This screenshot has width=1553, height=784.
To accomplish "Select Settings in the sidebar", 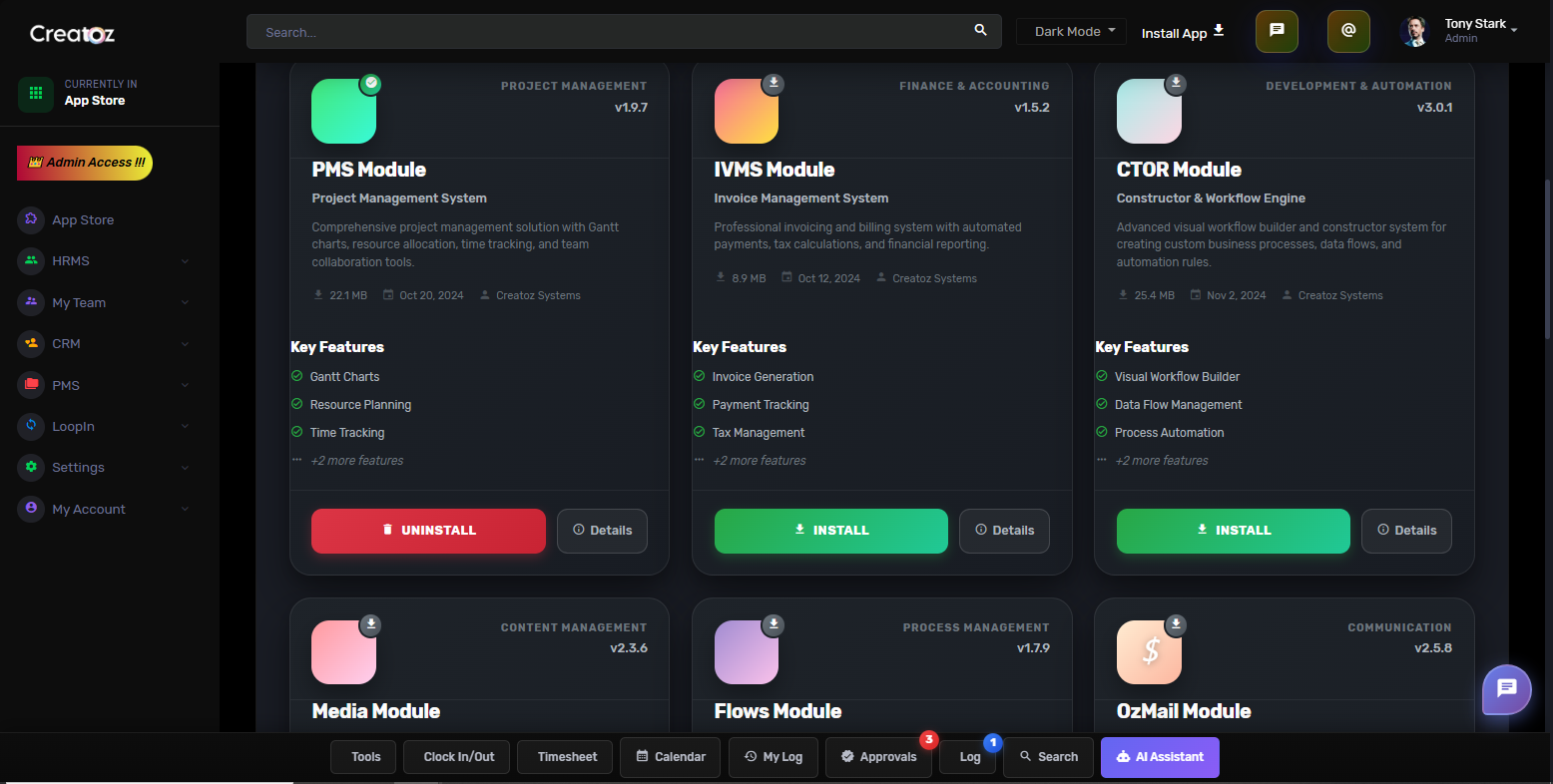I will click(x=78, y=468).
